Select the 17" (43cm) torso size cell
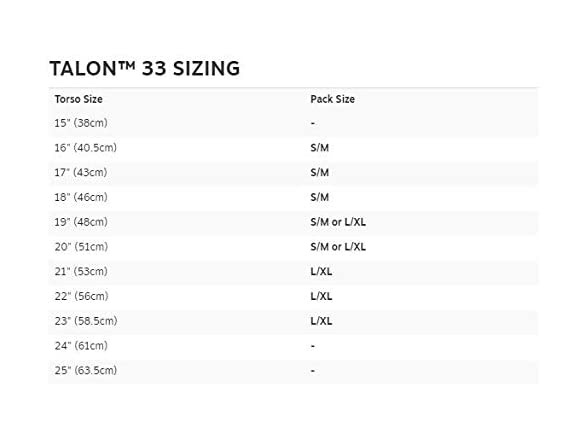 click(x=81, y=172)
